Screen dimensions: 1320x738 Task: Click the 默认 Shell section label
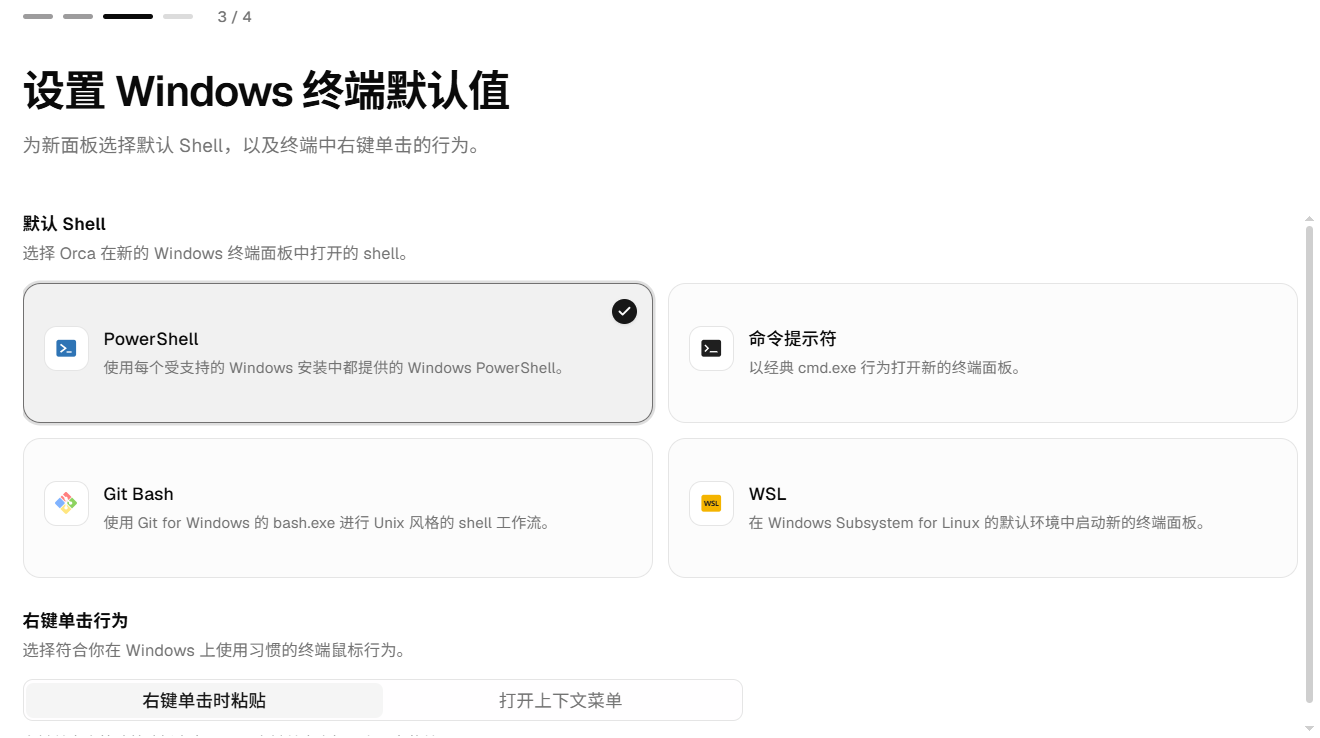[64, 224]
